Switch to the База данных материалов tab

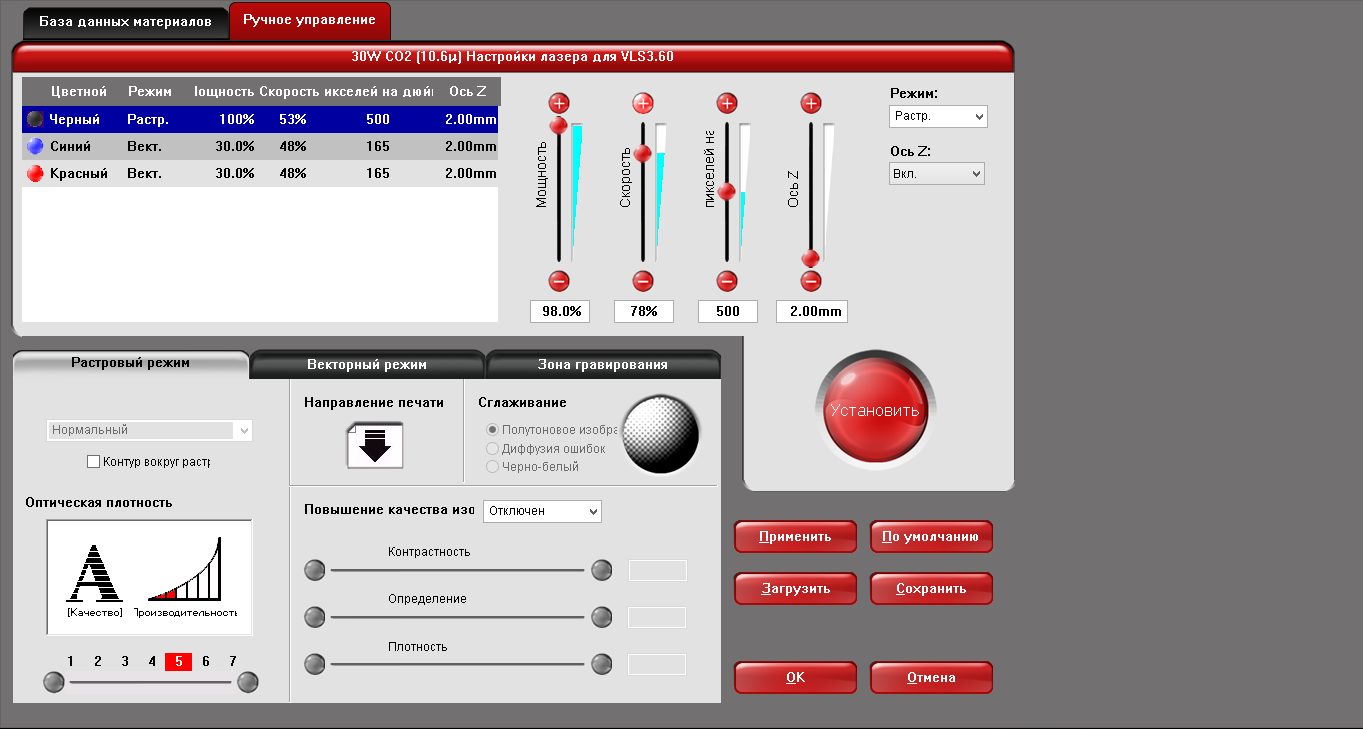125,22
